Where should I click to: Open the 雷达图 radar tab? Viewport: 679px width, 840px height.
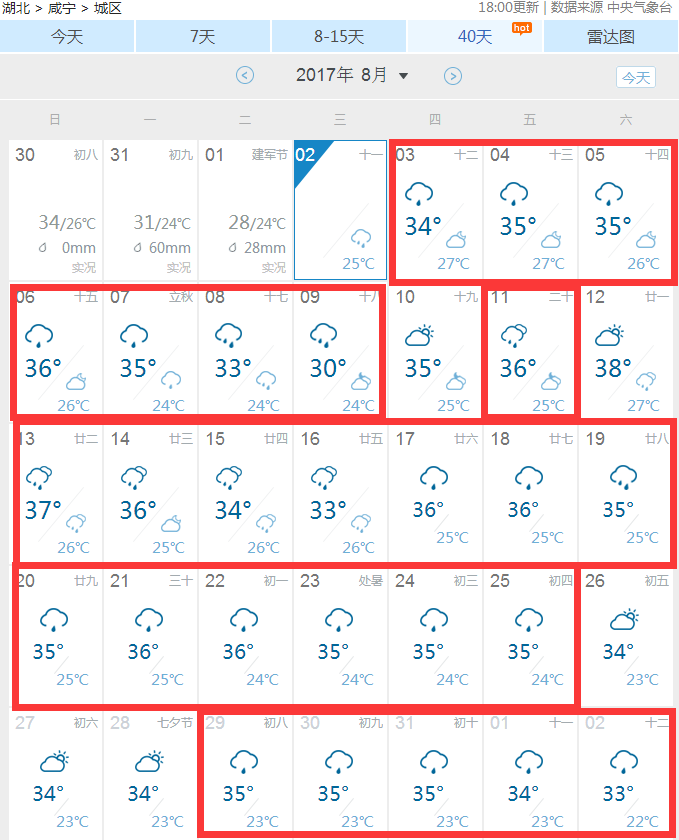(x=610, y=36)
